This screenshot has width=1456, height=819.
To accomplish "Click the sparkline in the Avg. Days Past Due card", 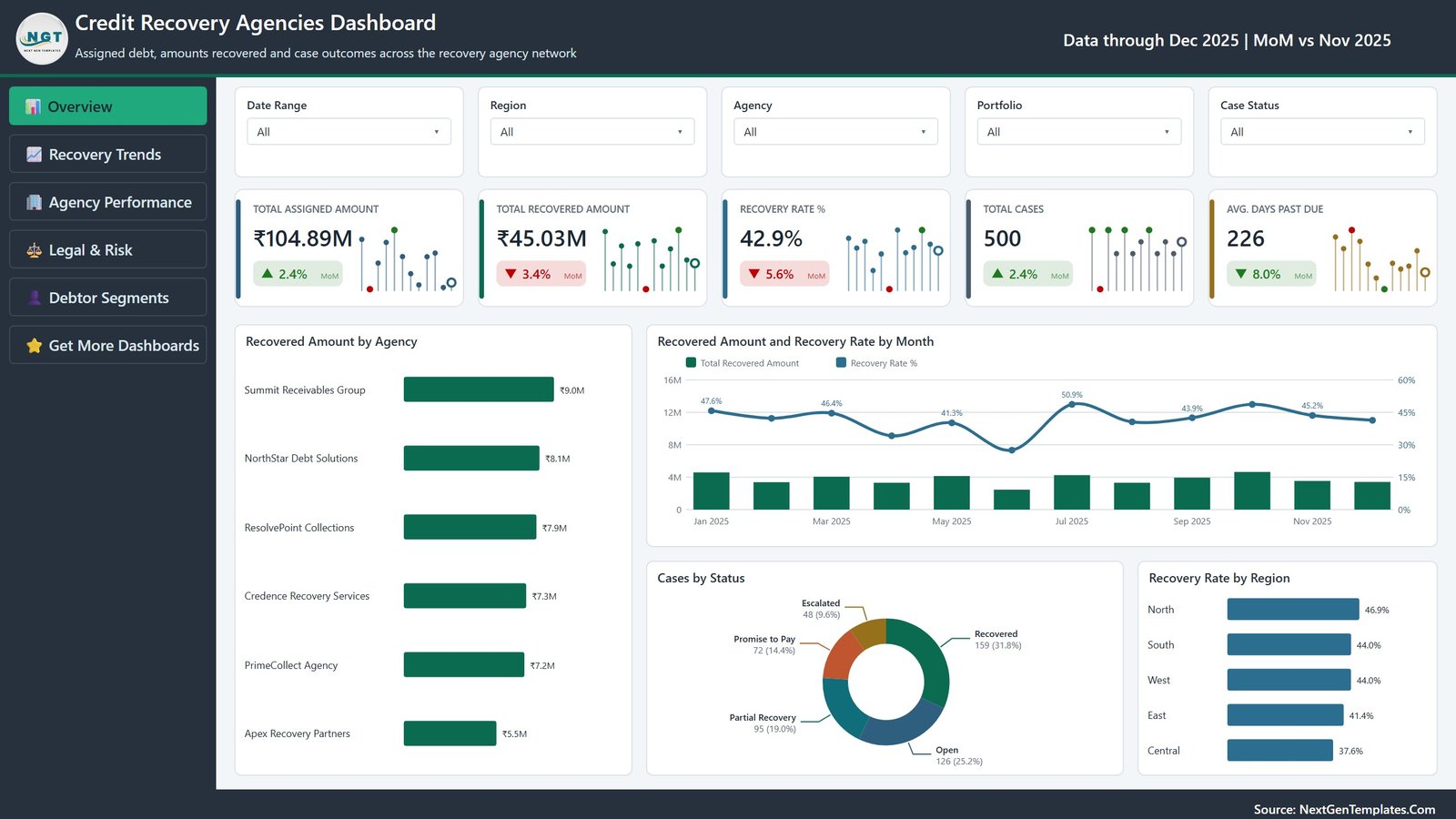I will 1381,259.
